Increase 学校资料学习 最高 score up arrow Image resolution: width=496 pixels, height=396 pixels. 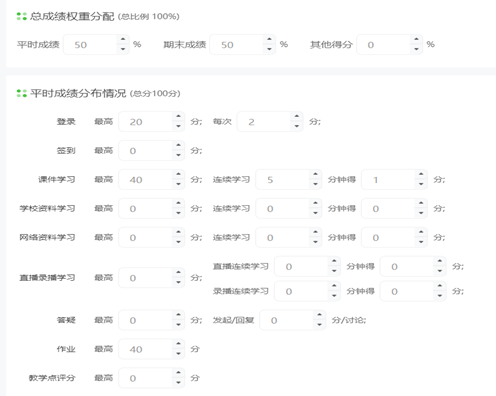pyautogui.click(x=178, y=204)
